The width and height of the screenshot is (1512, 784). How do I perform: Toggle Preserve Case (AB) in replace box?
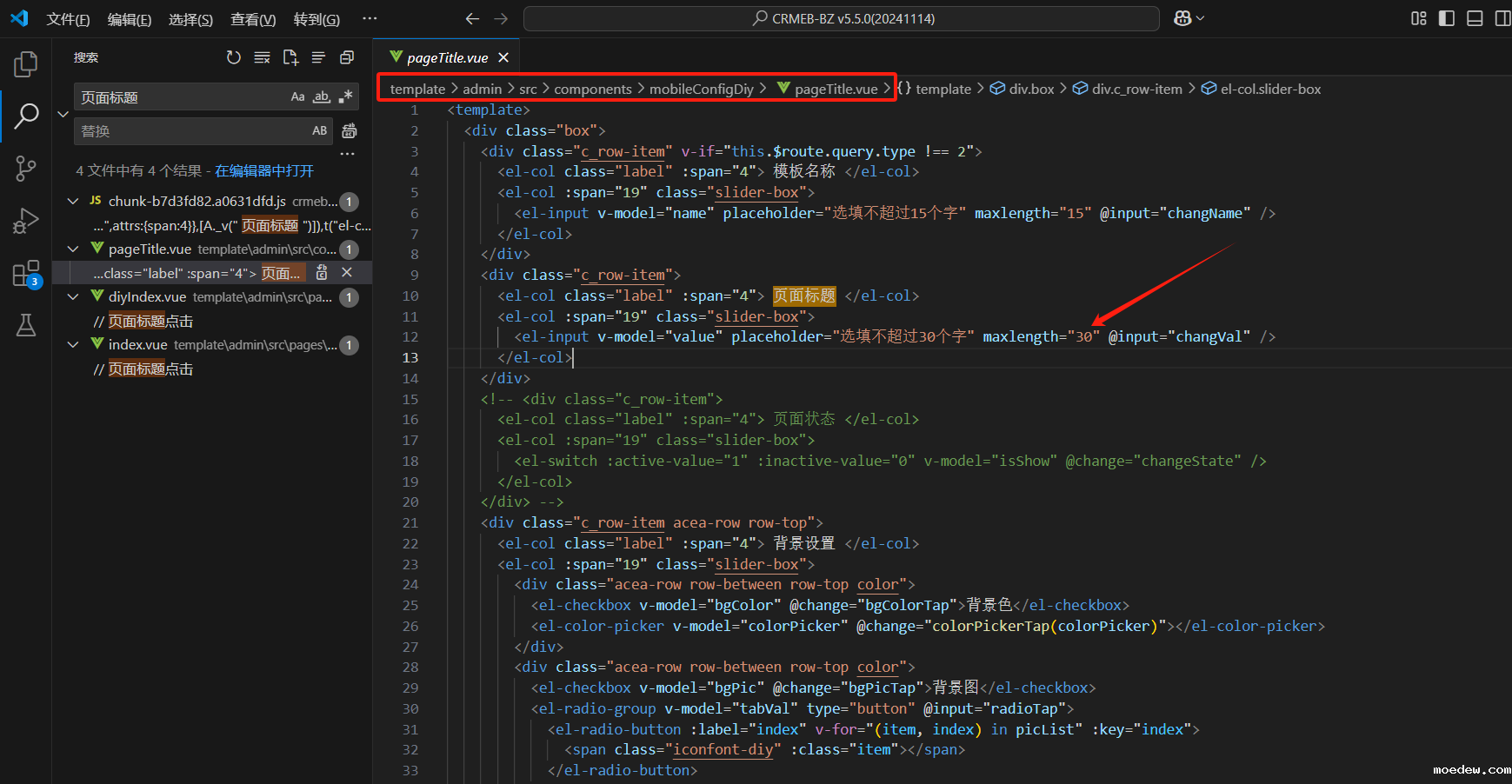[320, 131]
